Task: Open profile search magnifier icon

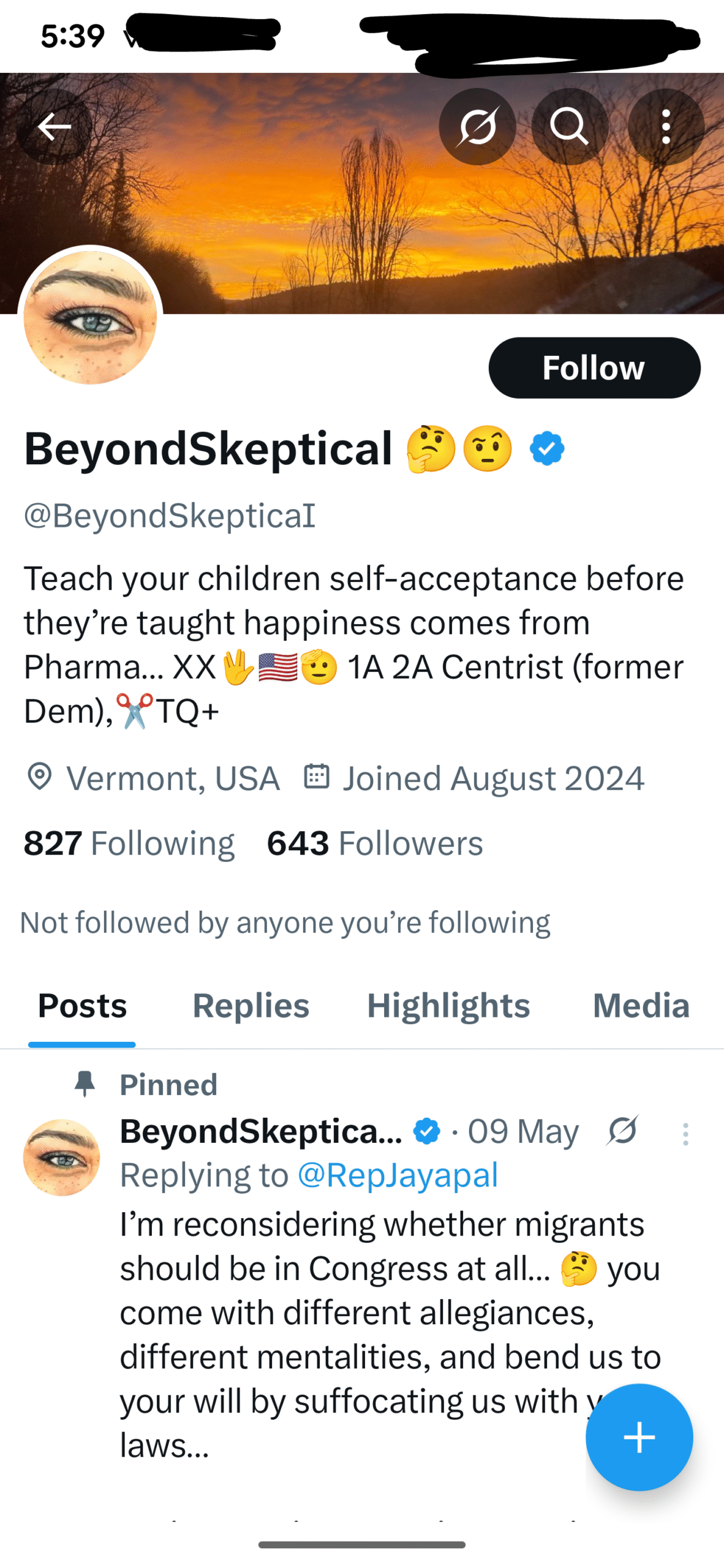Action: (x=570, y=127)
